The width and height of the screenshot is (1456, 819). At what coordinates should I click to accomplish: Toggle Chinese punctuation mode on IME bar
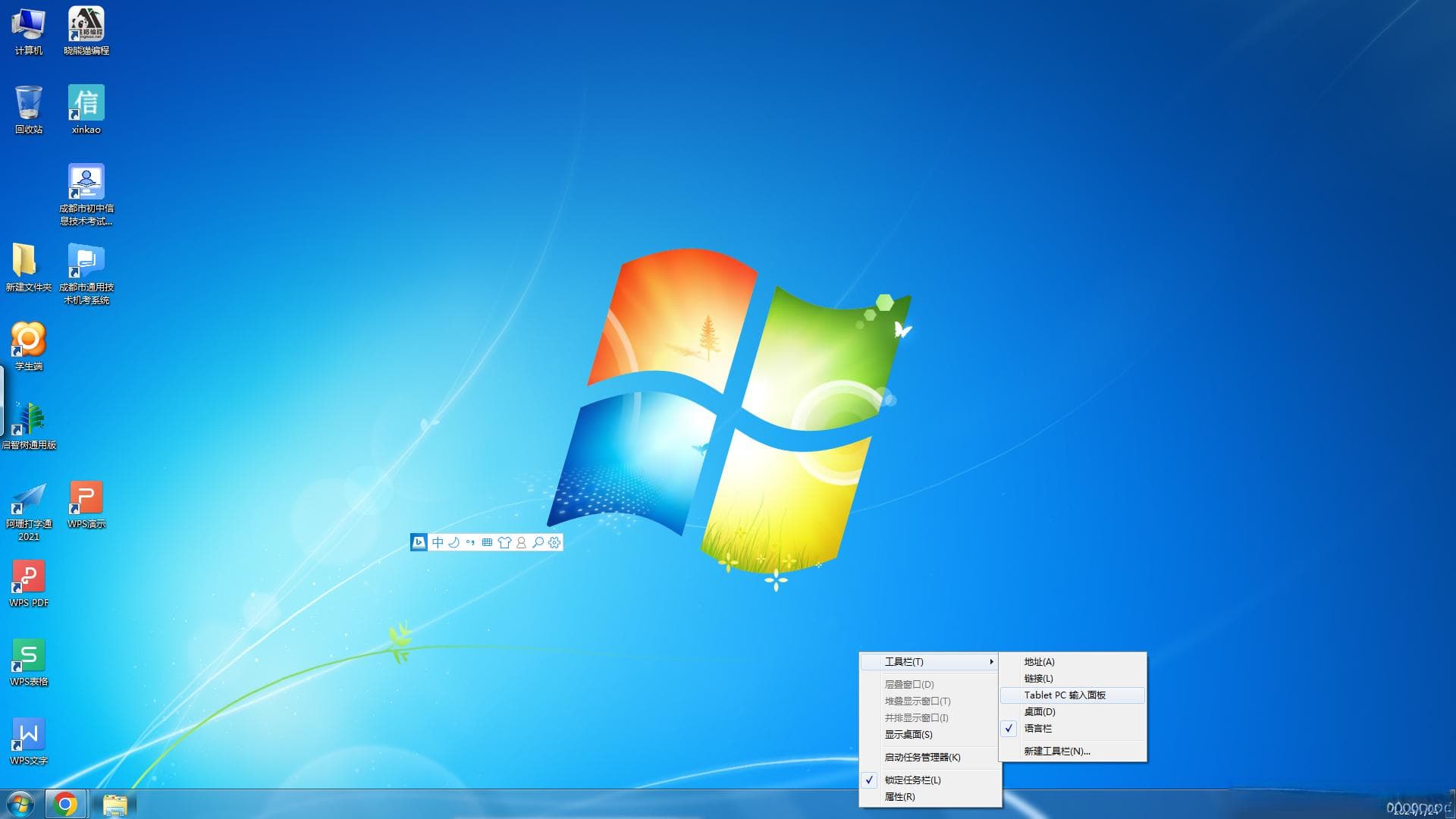pos(471,542)
